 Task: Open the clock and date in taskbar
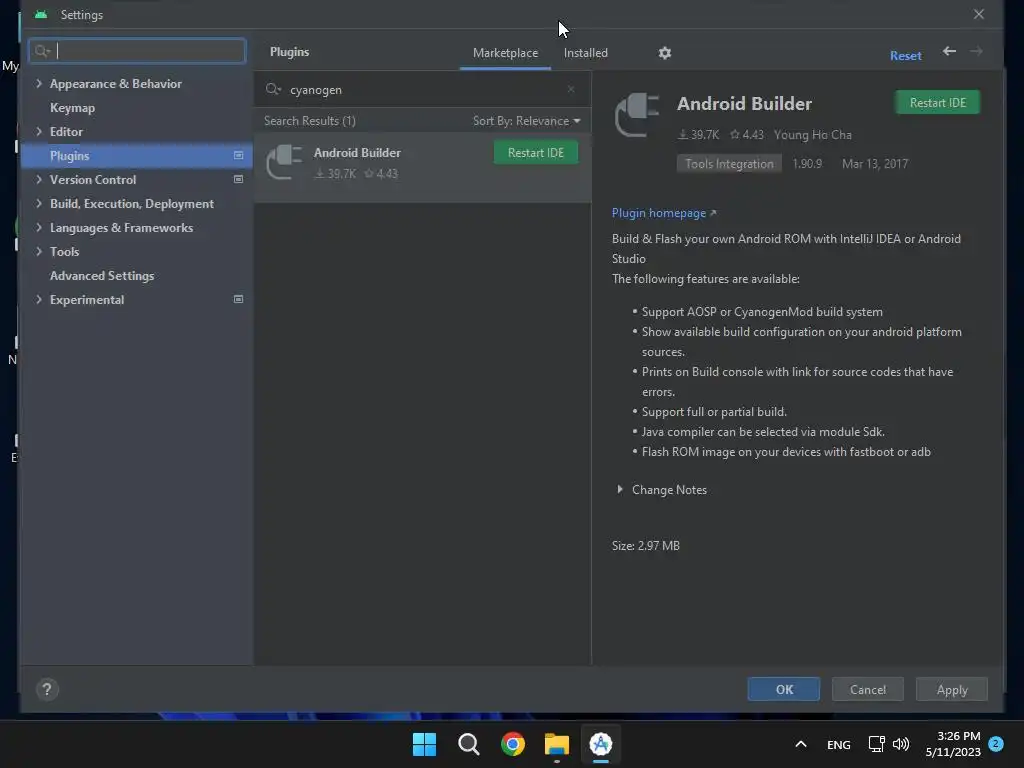[953, 744]
